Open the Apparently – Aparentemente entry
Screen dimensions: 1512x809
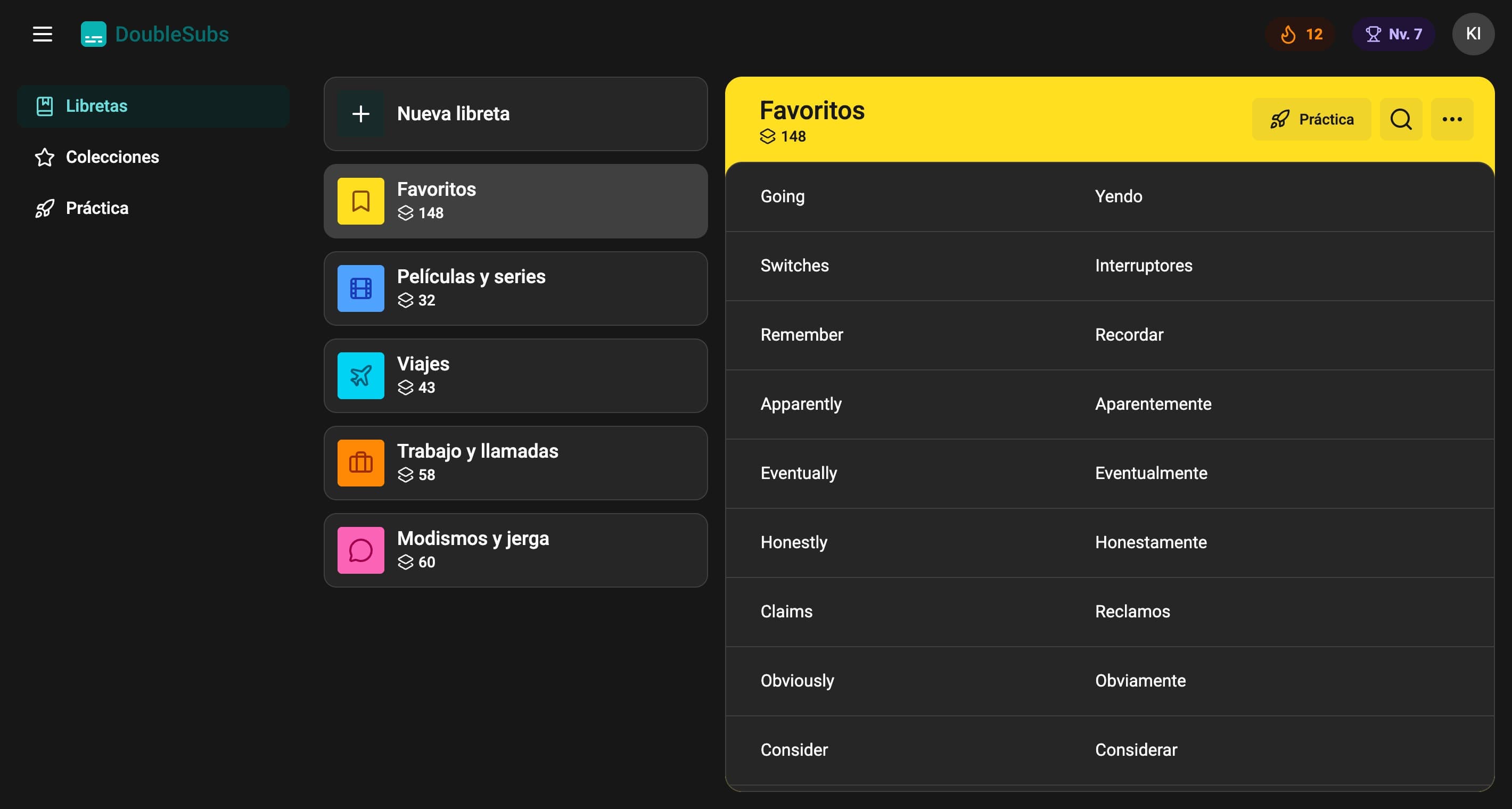coord(1110,404)
